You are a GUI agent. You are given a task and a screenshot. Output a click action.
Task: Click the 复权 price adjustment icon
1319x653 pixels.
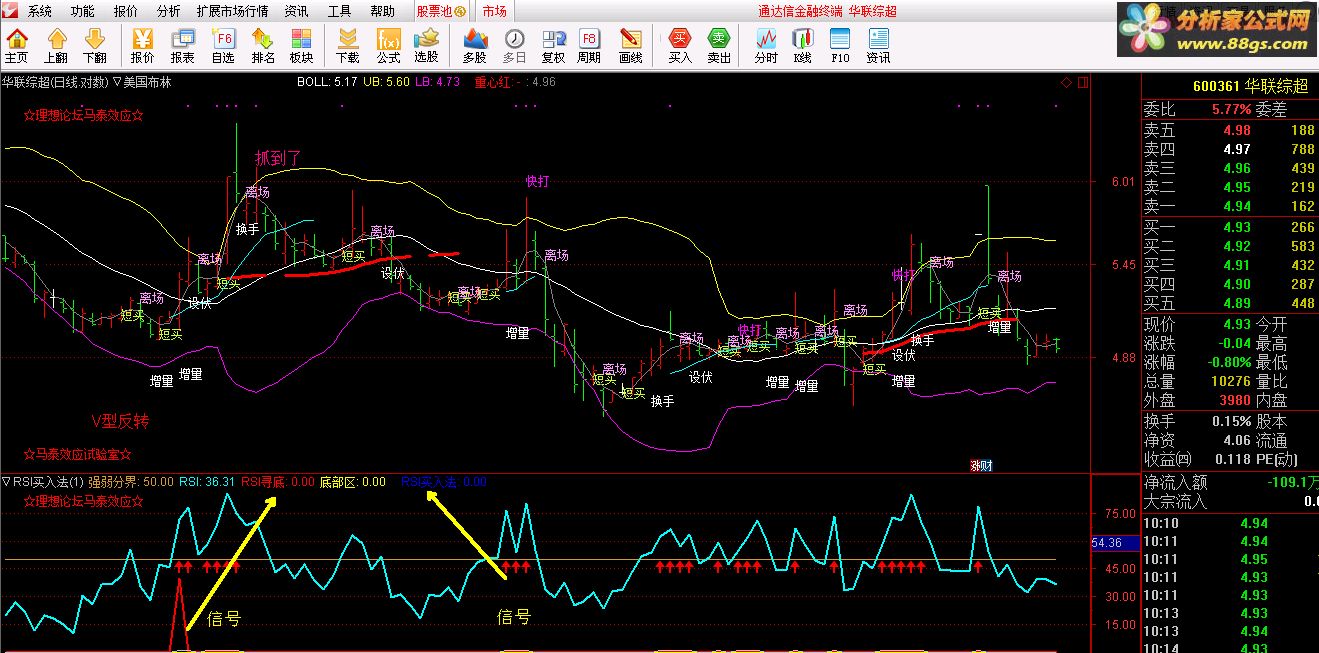coord(553,46)
